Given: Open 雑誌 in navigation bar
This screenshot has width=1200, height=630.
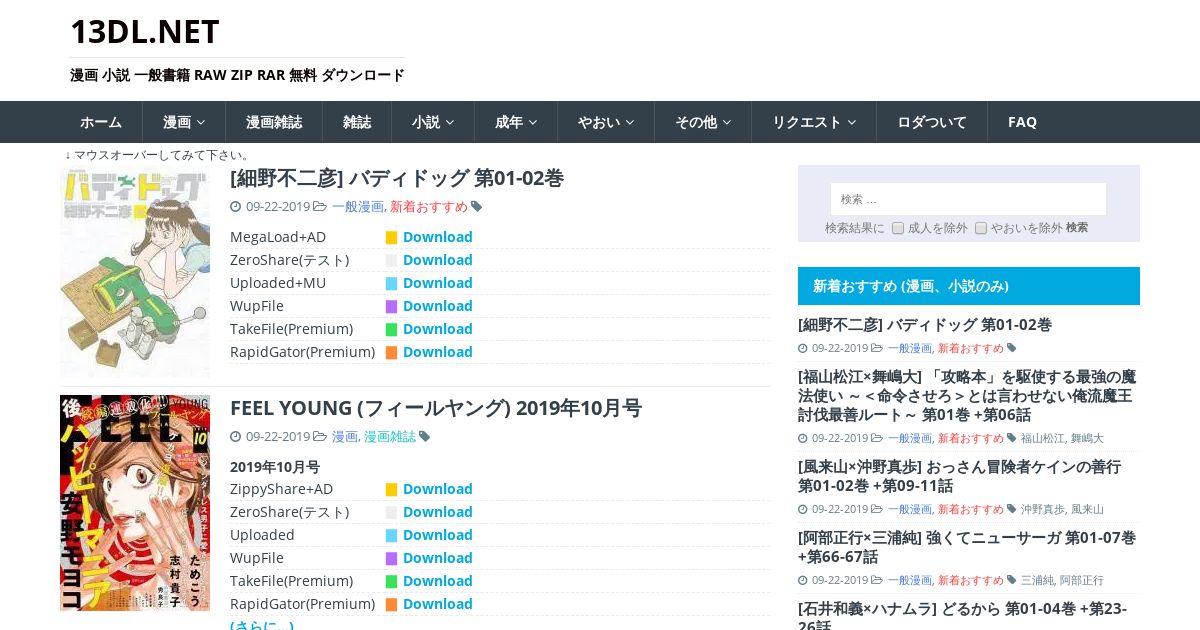Looking at the screenshot, I should point(357,122).
